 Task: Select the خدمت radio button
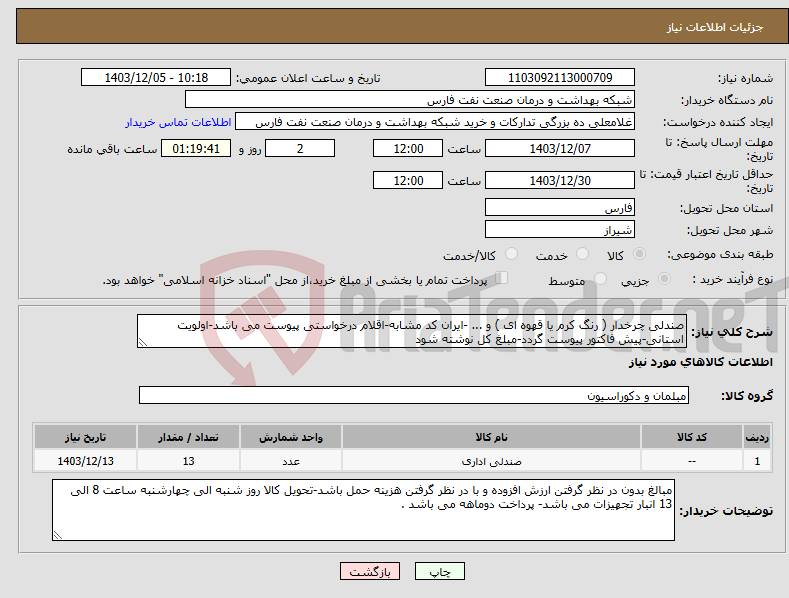(582, 254)
